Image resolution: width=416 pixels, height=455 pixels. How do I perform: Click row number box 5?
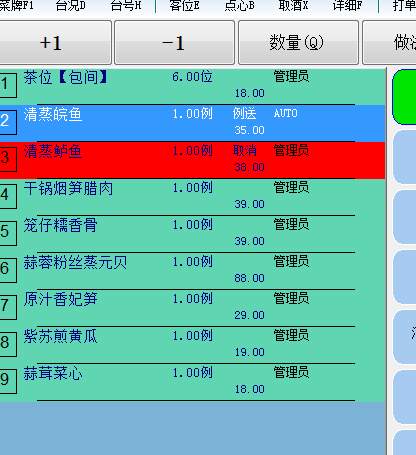(x=7, y=233)
